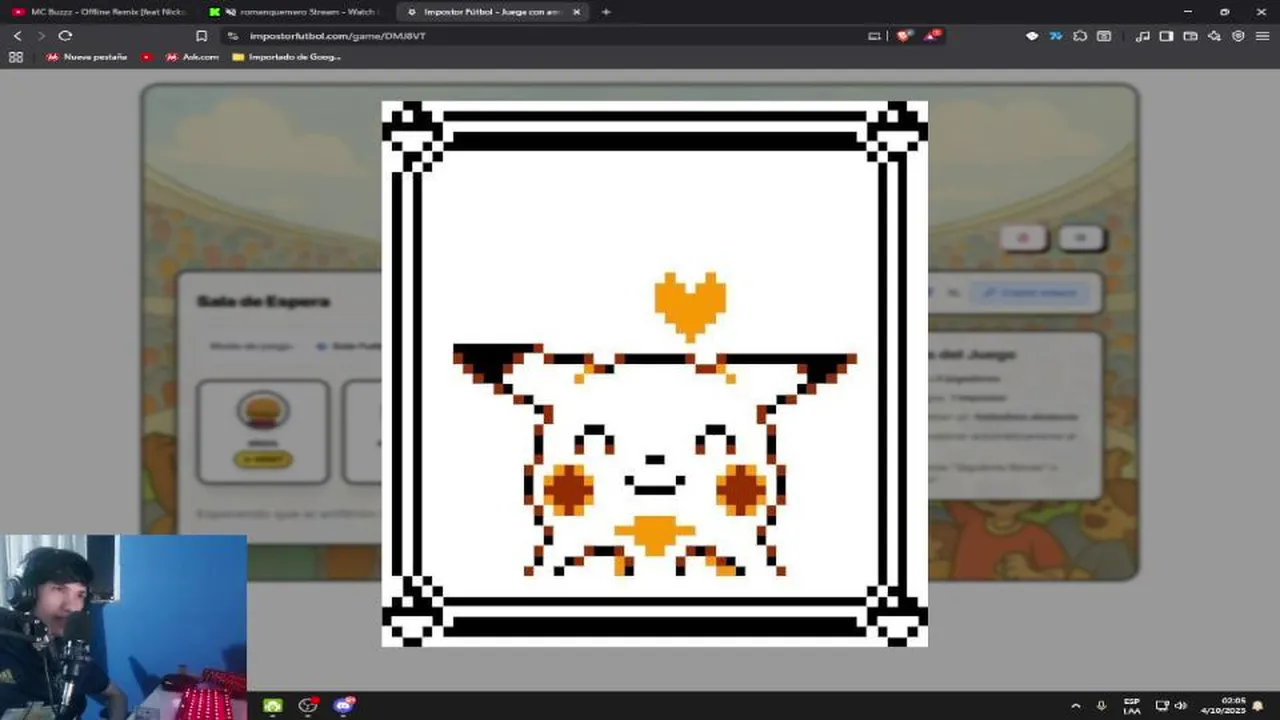Open the ESP LAA language switcher
Image resolution: width=1280 pixels, height=720 pixels.
pyautogui.click(x=1132, y=706)
